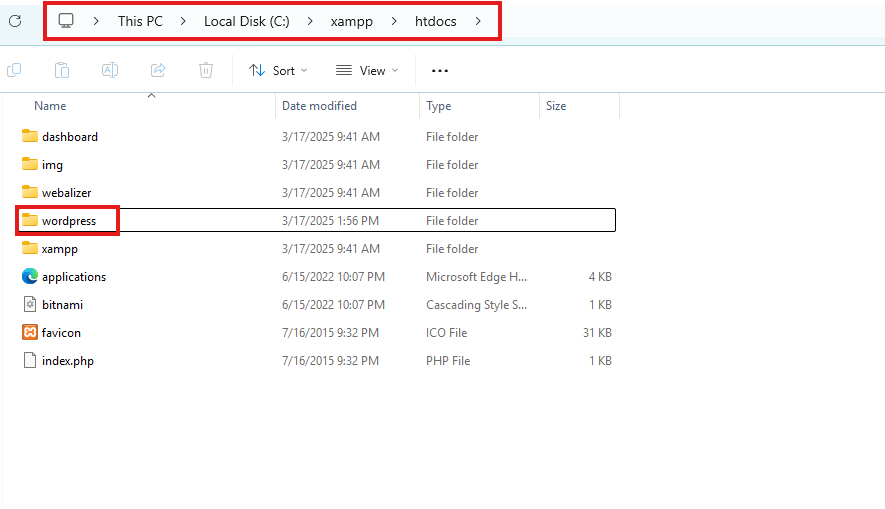Click htdocs breadcrumb
The width and height of the screenshot is (885, 509).
pos(436,21)
